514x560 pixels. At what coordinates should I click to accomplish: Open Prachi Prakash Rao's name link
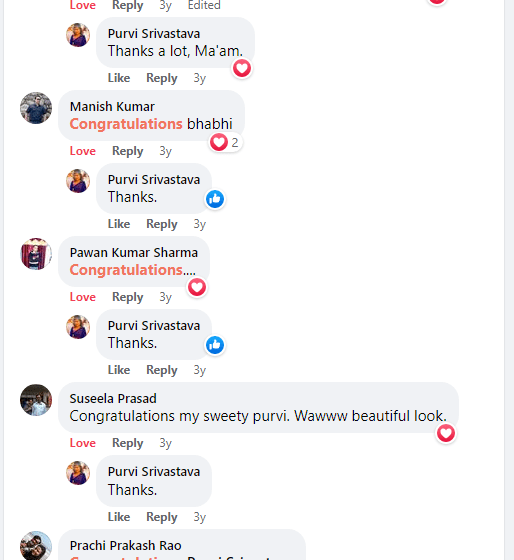[125, 546]
